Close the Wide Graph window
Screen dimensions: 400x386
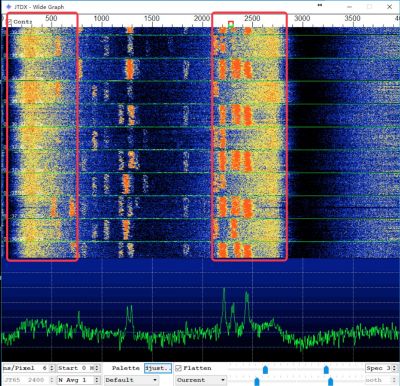click(x=389, y=7)
